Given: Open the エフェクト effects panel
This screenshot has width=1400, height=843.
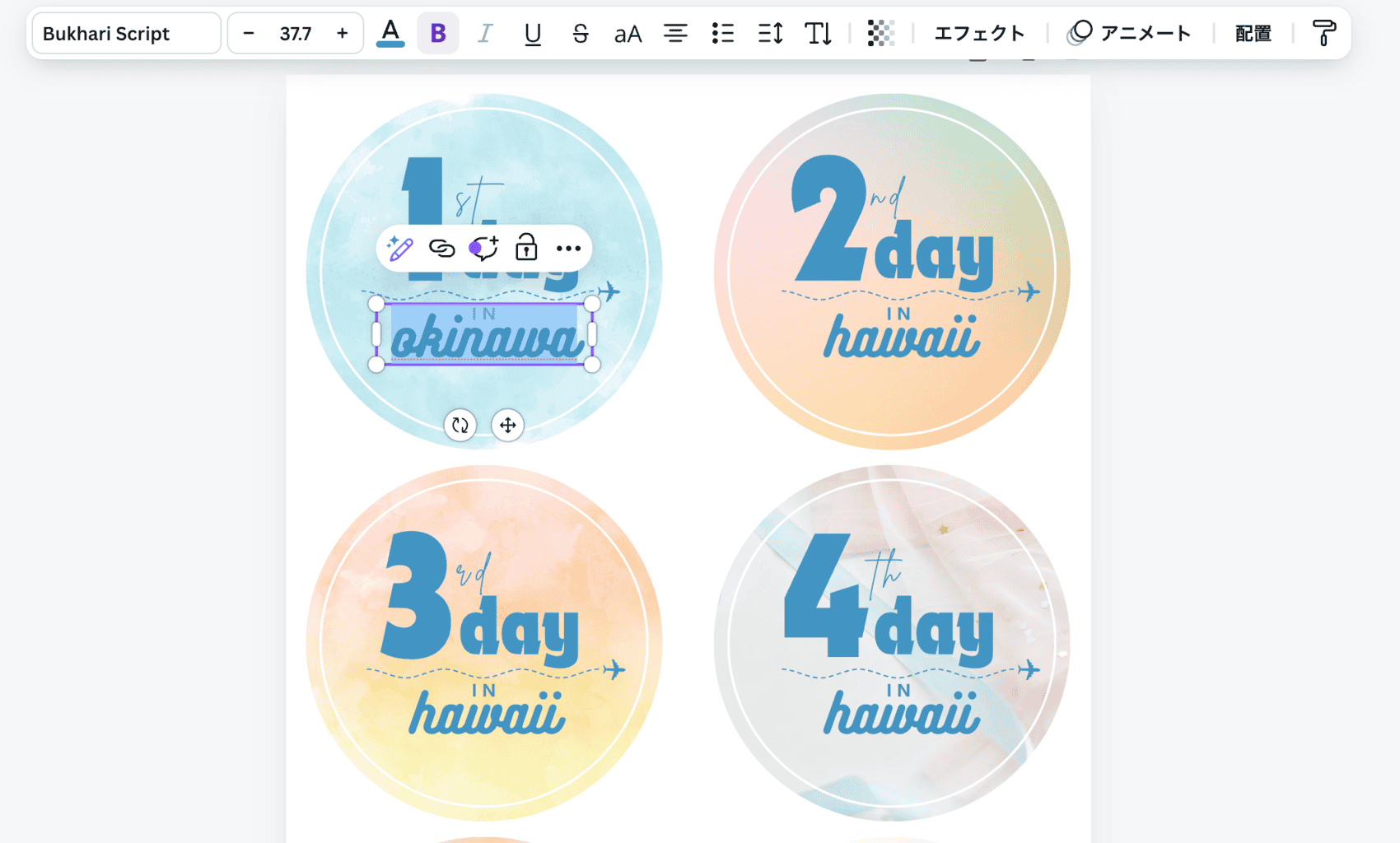Looking at the screenshot, I should [x=979, y=34].
